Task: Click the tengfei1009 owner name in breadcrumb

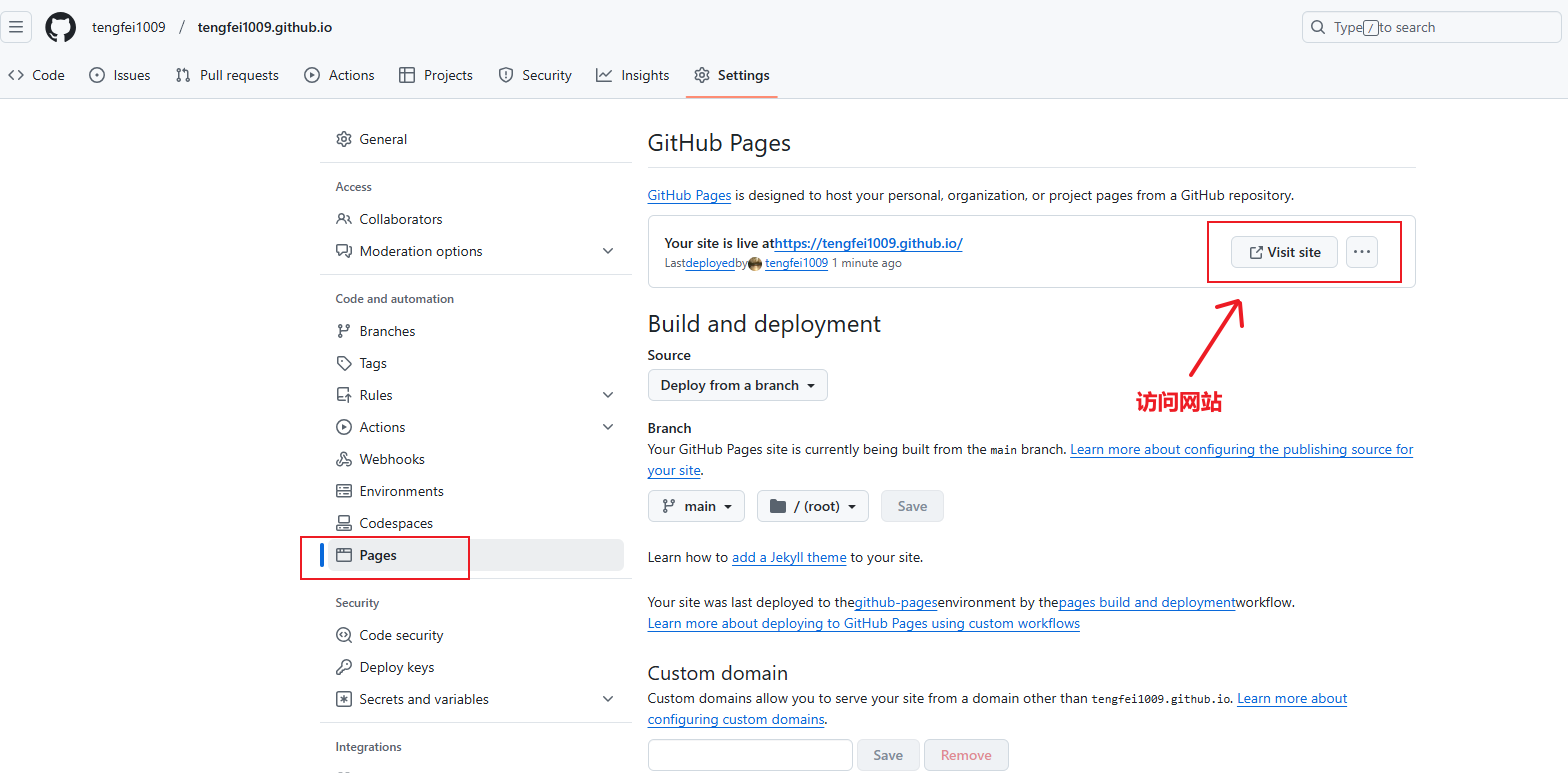Action: click(129, 27)
